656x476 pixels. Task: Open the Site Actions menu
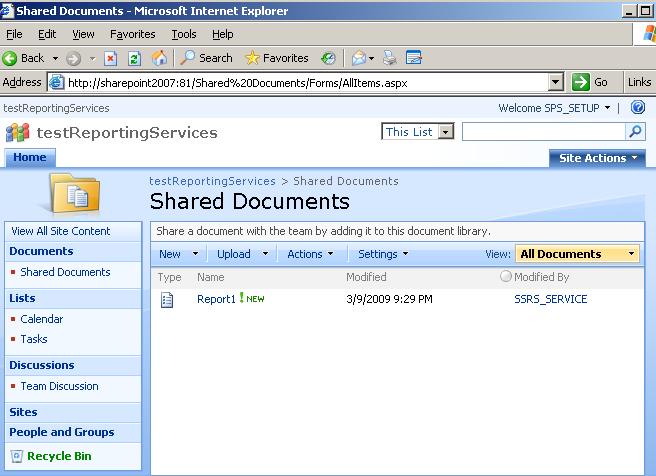pyautogui.click(x=597, y=158)
